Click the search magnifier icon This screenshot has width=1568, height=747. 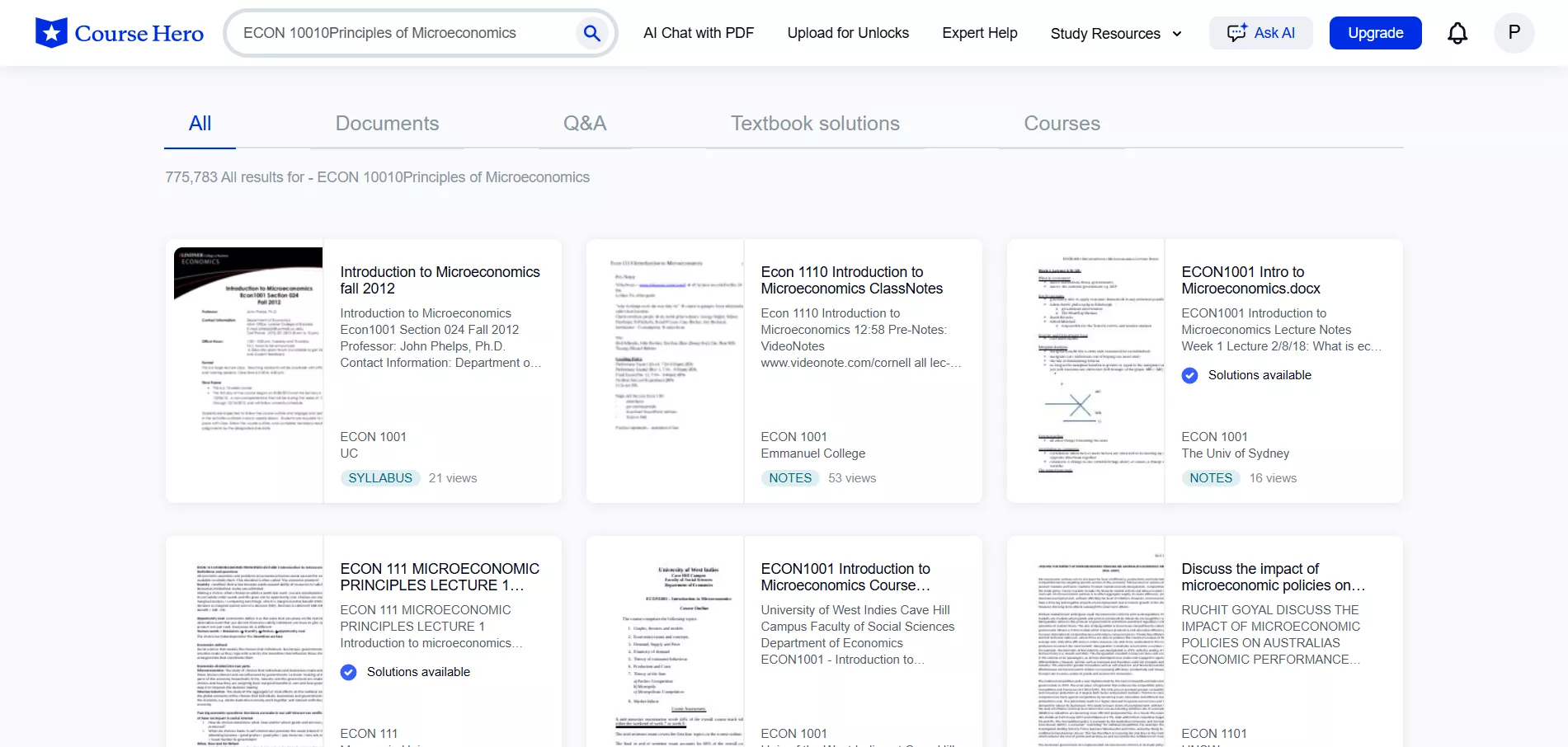pyautogui.click(x=591, y=33)
